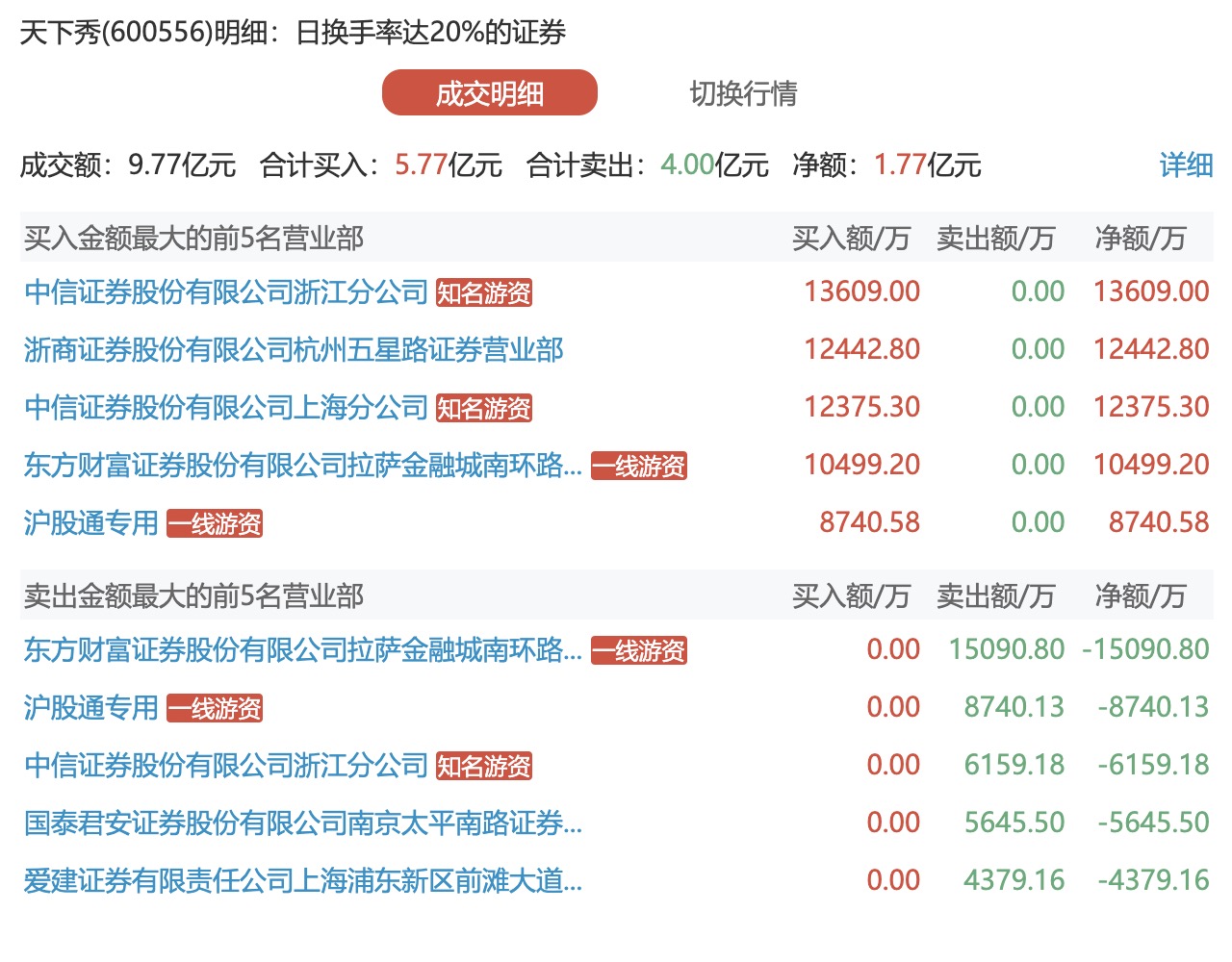Click 成交额 value 9.77亿元
The height and width of the screenshot is (962, 1232).
pos(182,165)
